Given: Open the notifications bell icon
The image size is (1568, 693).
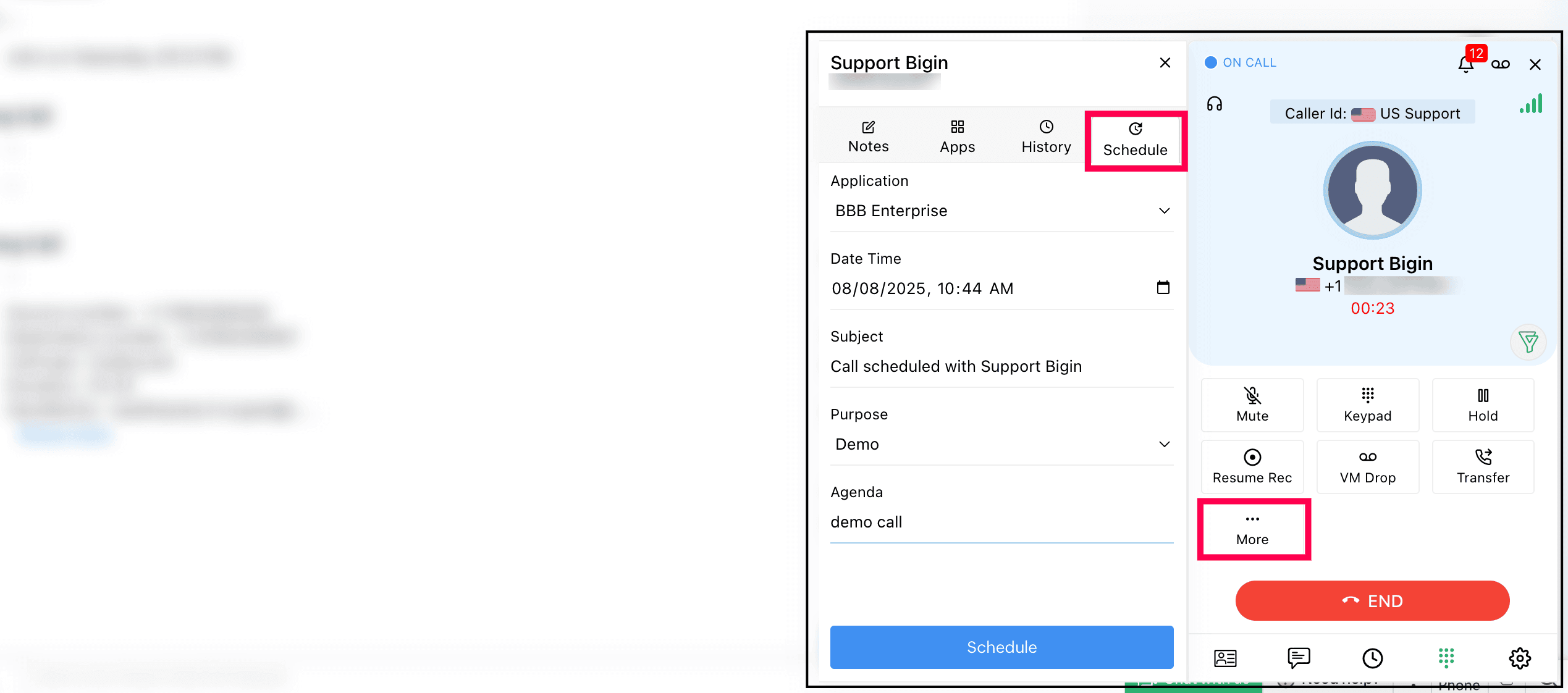Looking at the screenshot, I should click(x=1465, y=64).
